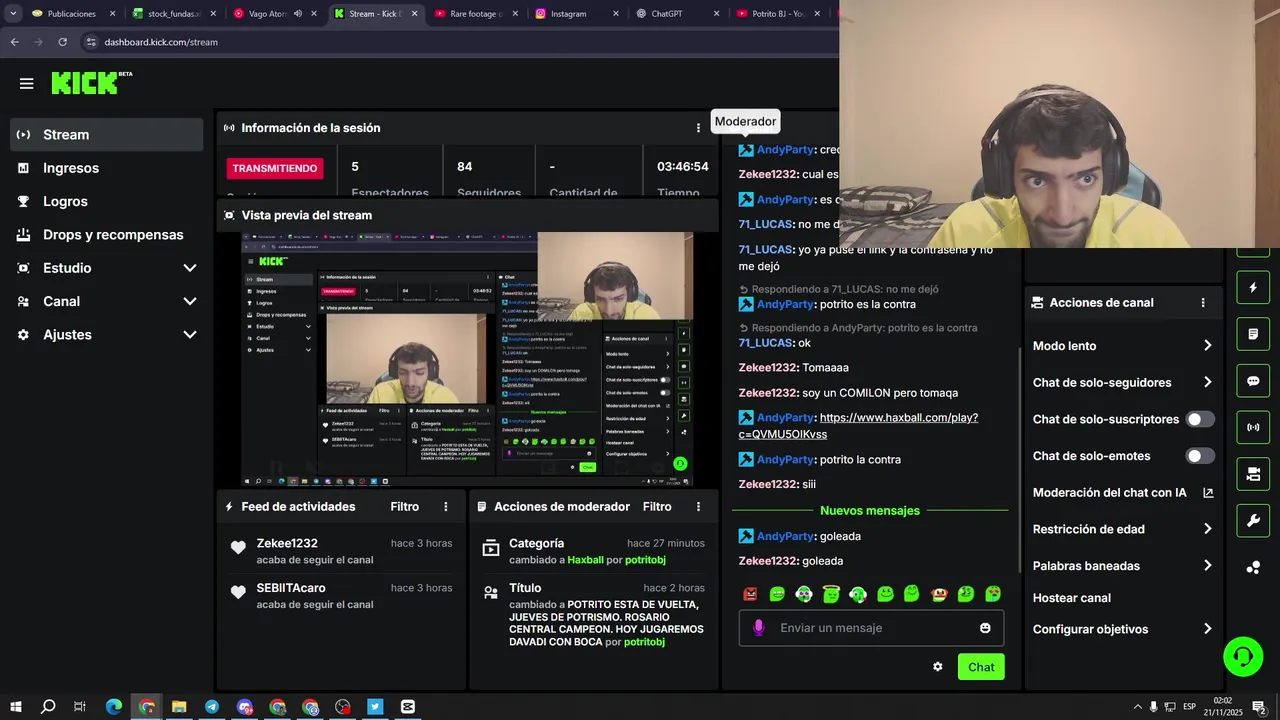Image resolution: width=1280 pixels, height=720 pixels.
Task: Insert the red angry emote
Action: pos(750,594)
